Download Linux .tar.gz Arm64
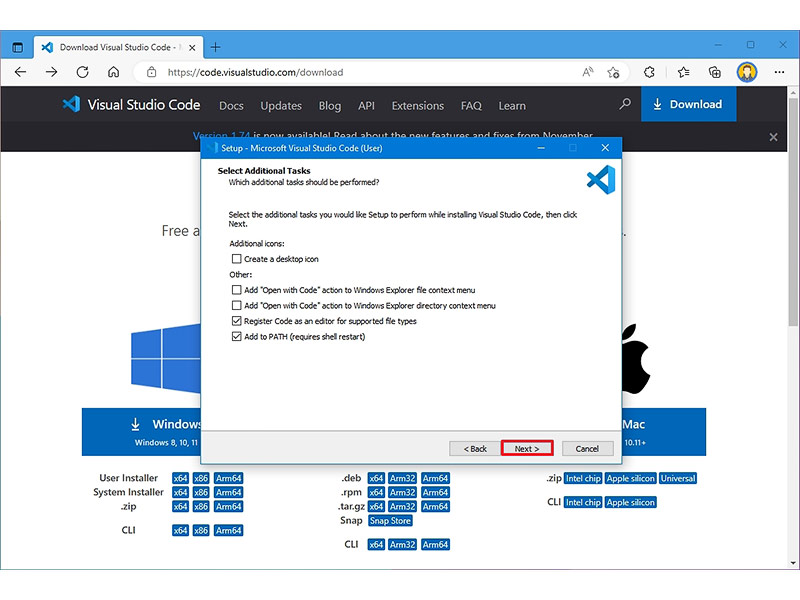The width and height of the screenshot is (800, 600). 435,506
